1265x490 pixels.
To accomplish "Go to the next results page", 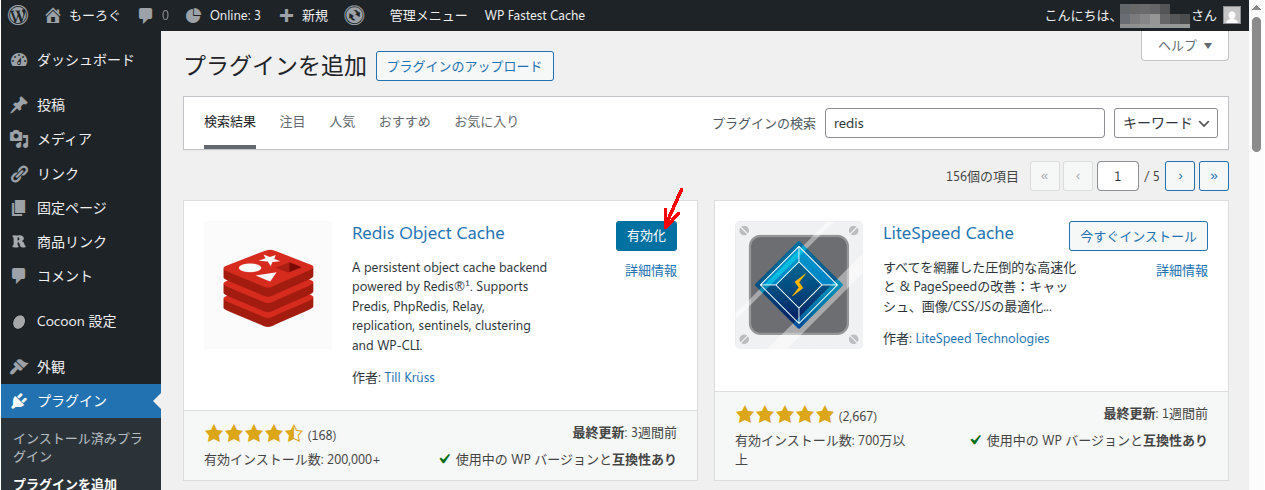I will pyautogui.click(x=1180, y=176).
